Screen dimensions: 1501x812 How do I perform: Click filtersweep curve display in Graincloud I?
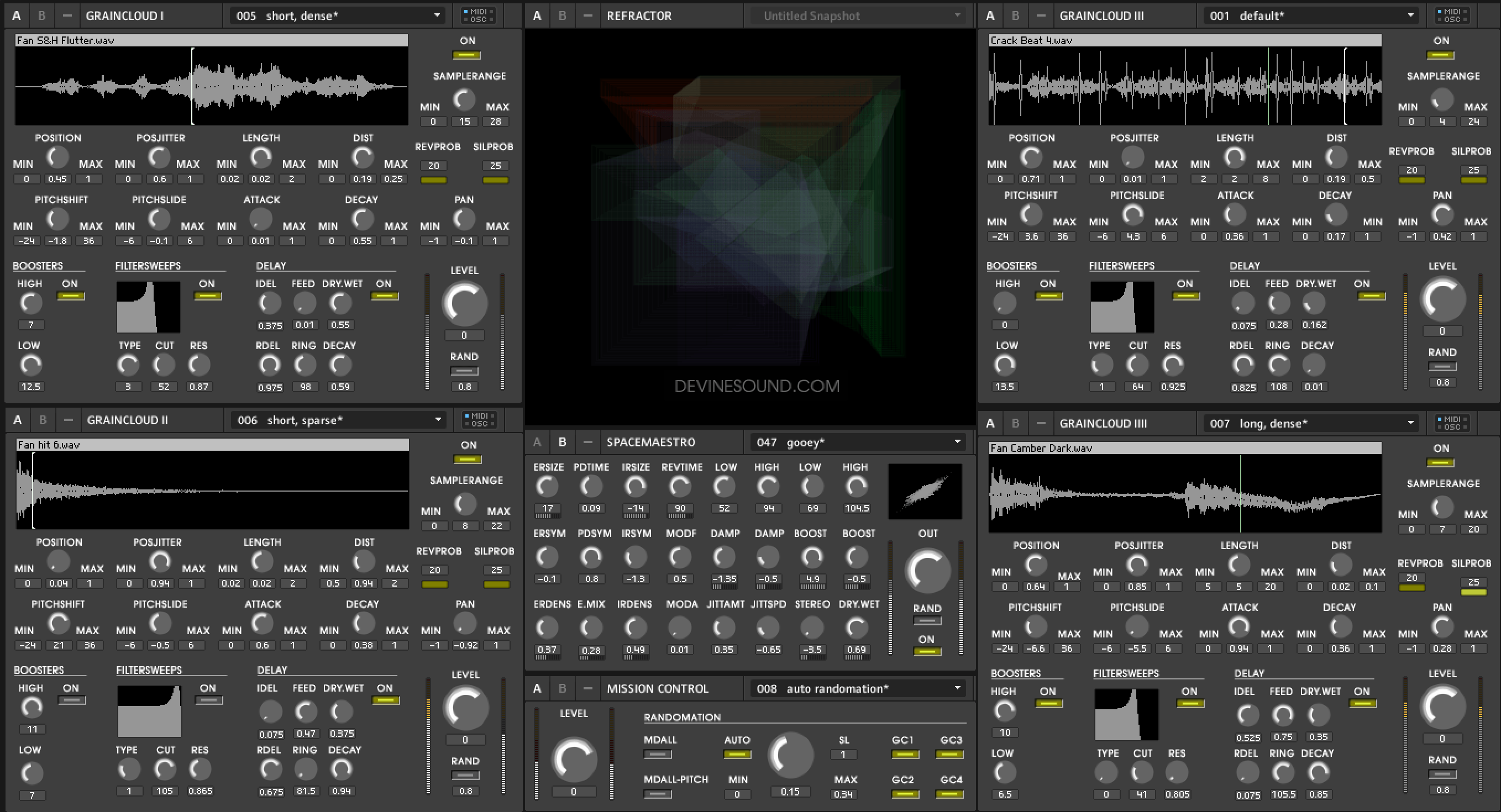pyautogui.click(x=149, y=307)
